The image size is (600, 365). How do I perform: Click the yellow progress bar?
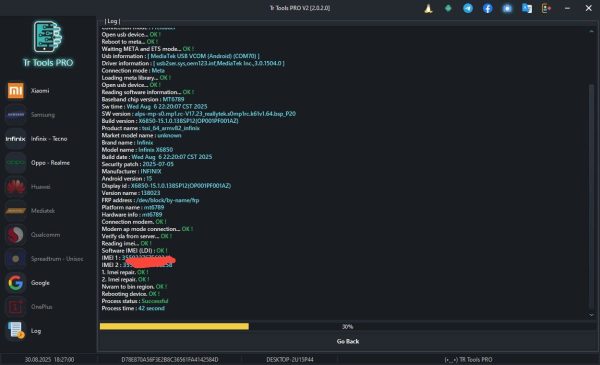tap(174, 326)
